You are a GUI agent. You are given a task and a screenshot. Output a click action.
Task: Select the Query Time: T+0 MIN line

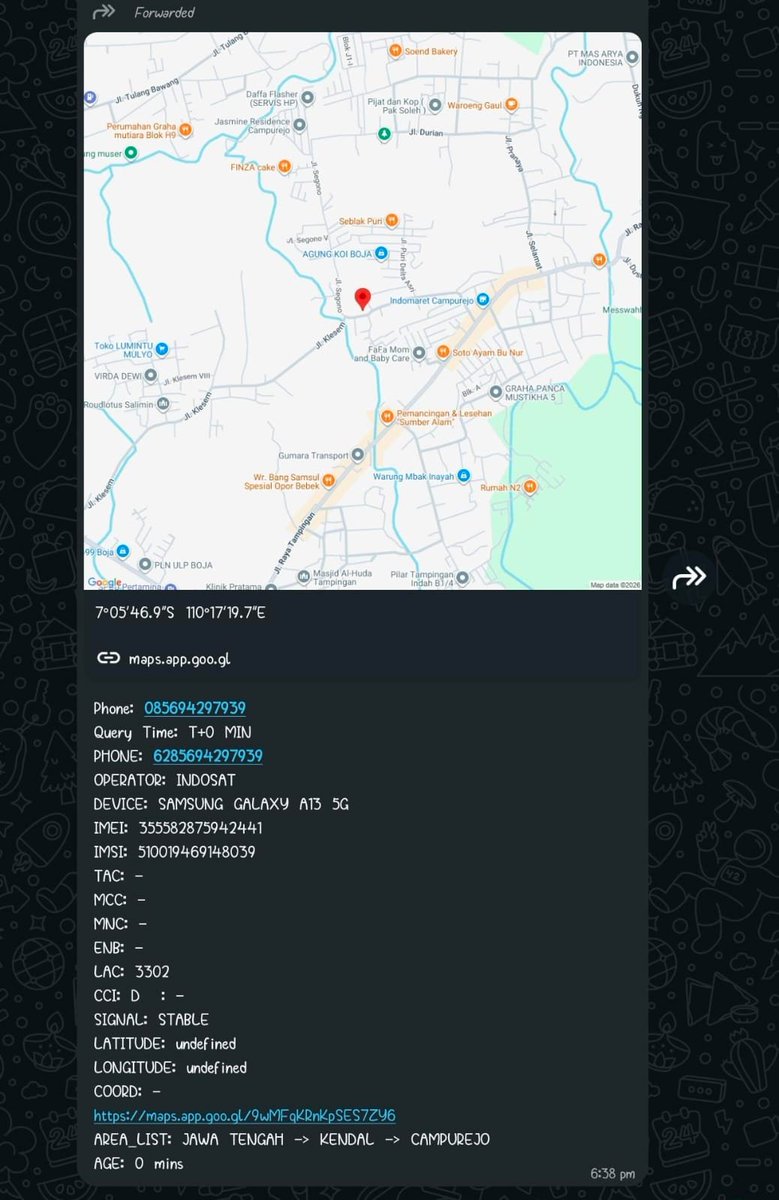click(x=172, y=732)
